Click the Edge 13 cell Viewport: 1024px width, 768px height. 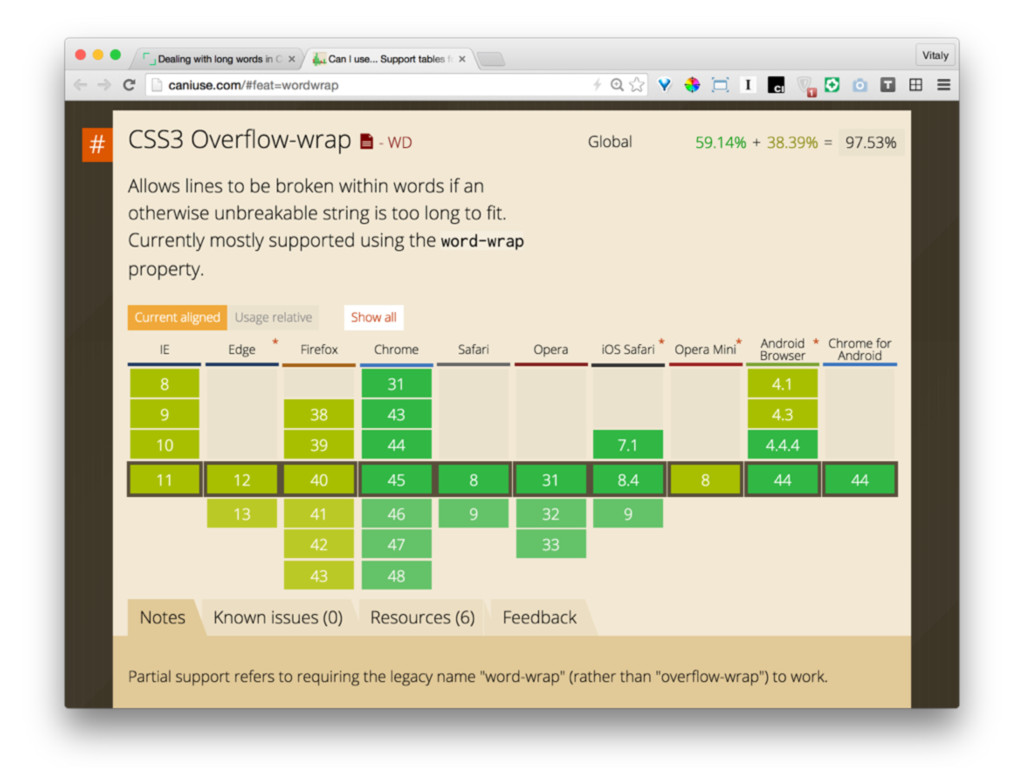tap(242, 514)
